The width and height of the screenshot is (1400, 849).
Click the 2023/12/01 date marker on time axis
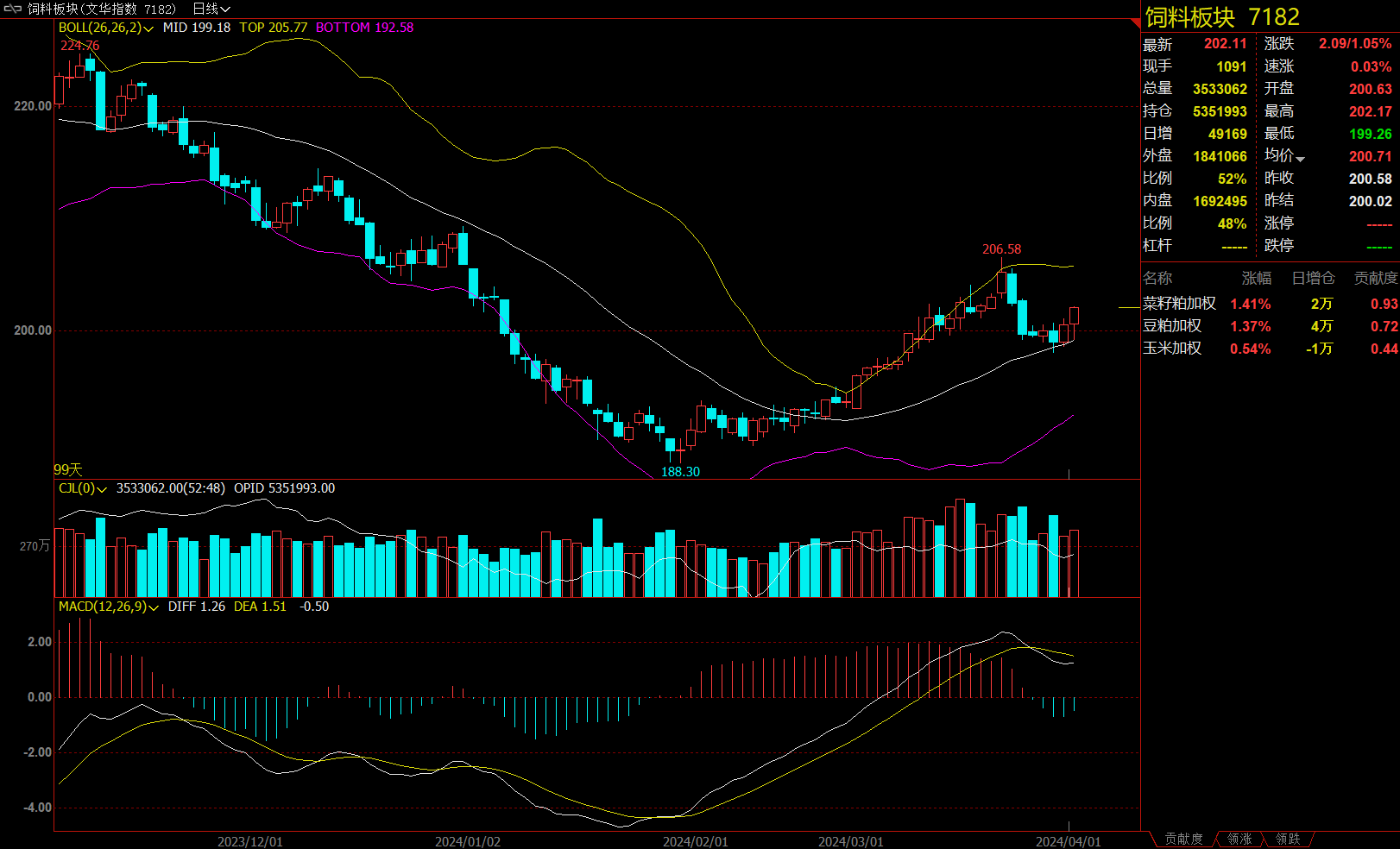(x=249, y=841)
